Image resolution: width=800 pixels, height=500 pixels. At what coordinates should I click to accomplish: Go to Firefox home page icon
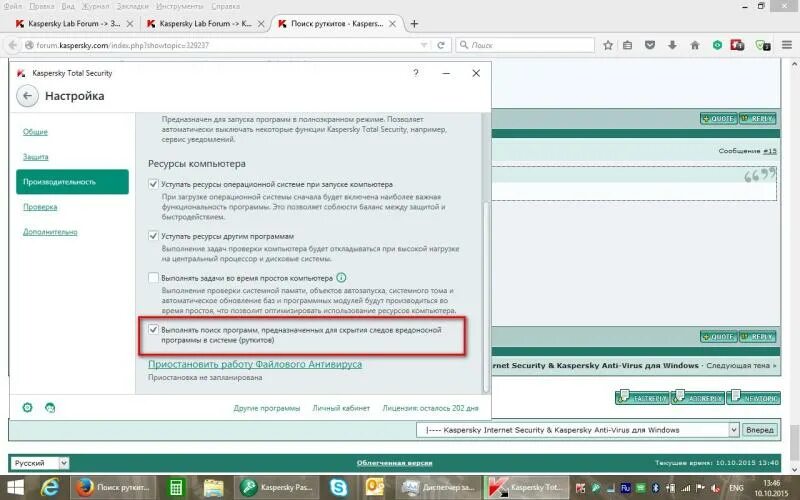point(695,45)
